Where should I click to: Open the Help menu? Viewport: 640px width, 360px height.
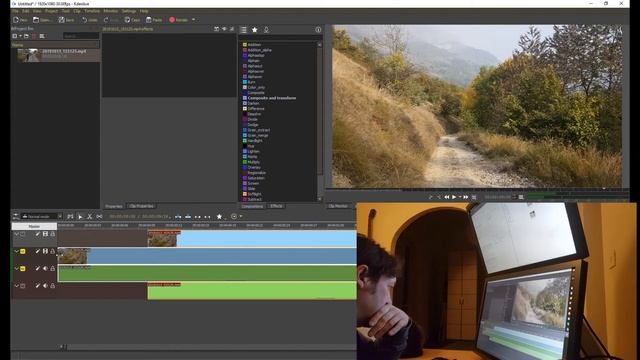point(144,11)
